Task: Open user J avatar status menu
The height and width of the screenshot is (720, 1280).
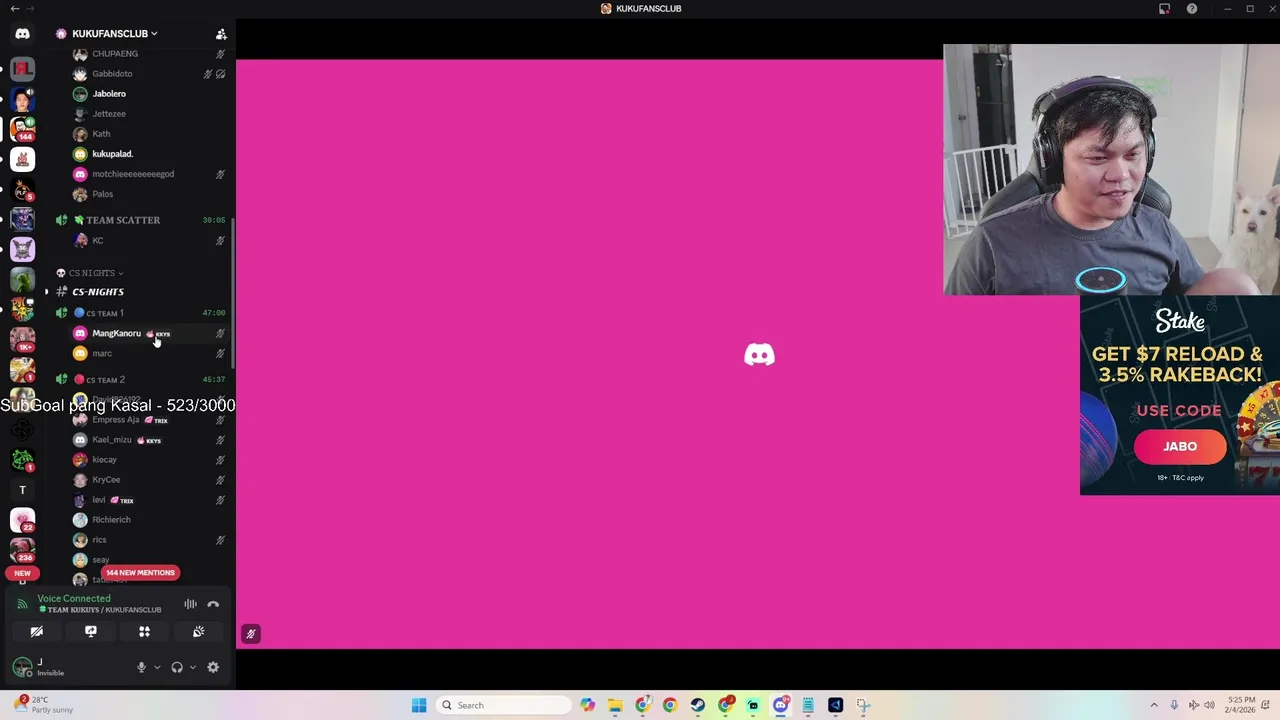Action: coord(22,667)
